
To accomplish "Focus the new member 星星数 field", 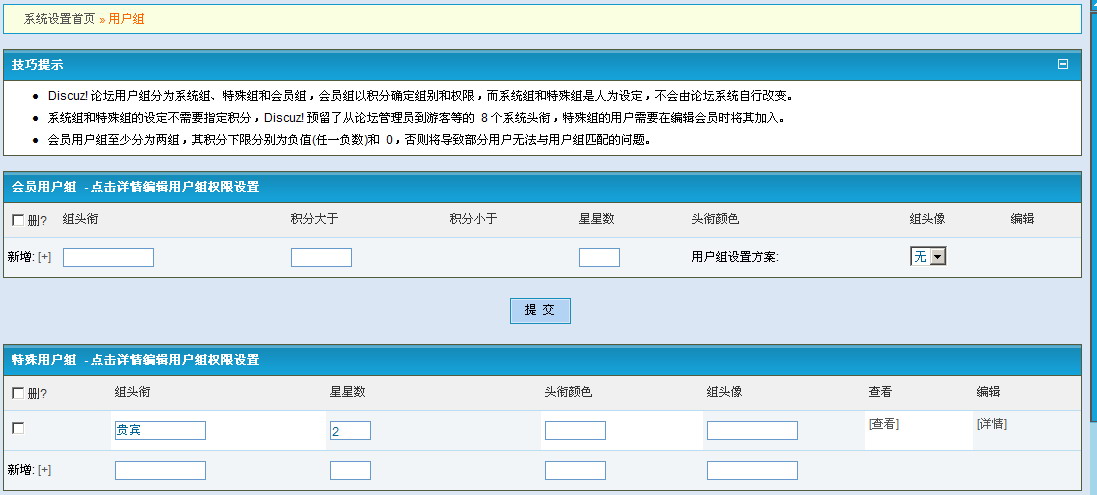I will [599, 257].
